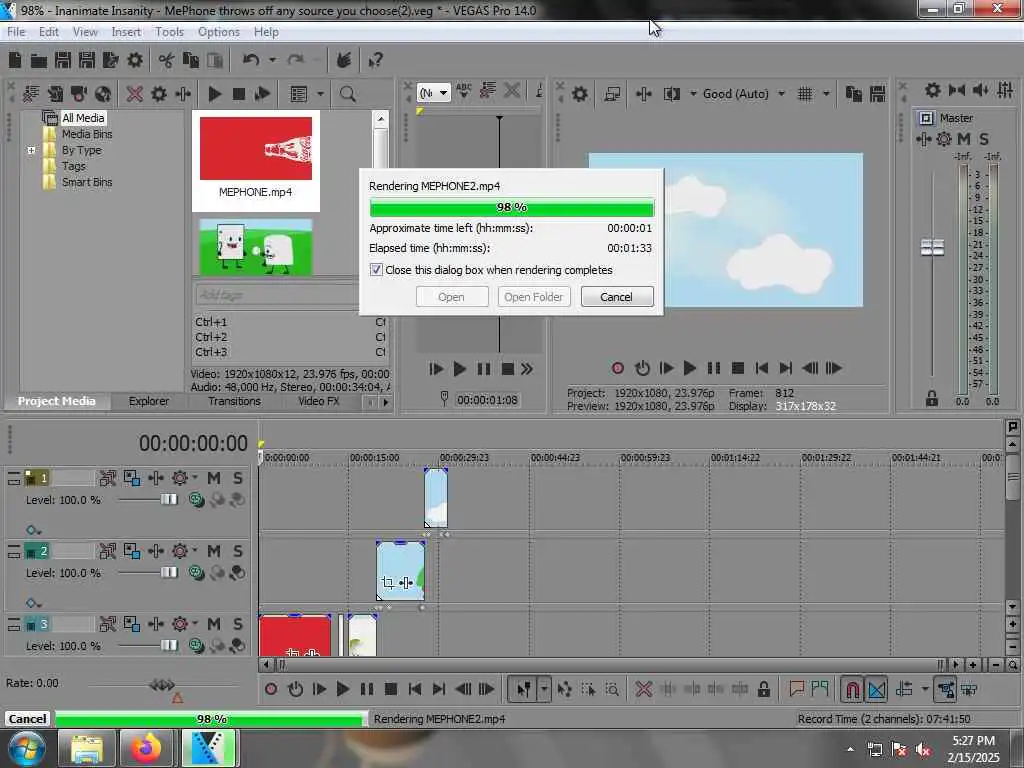This screenshot has height=768, width=1024.
Task: Click the Video Preview properties gear icon
Action: [x=579, y=94]
